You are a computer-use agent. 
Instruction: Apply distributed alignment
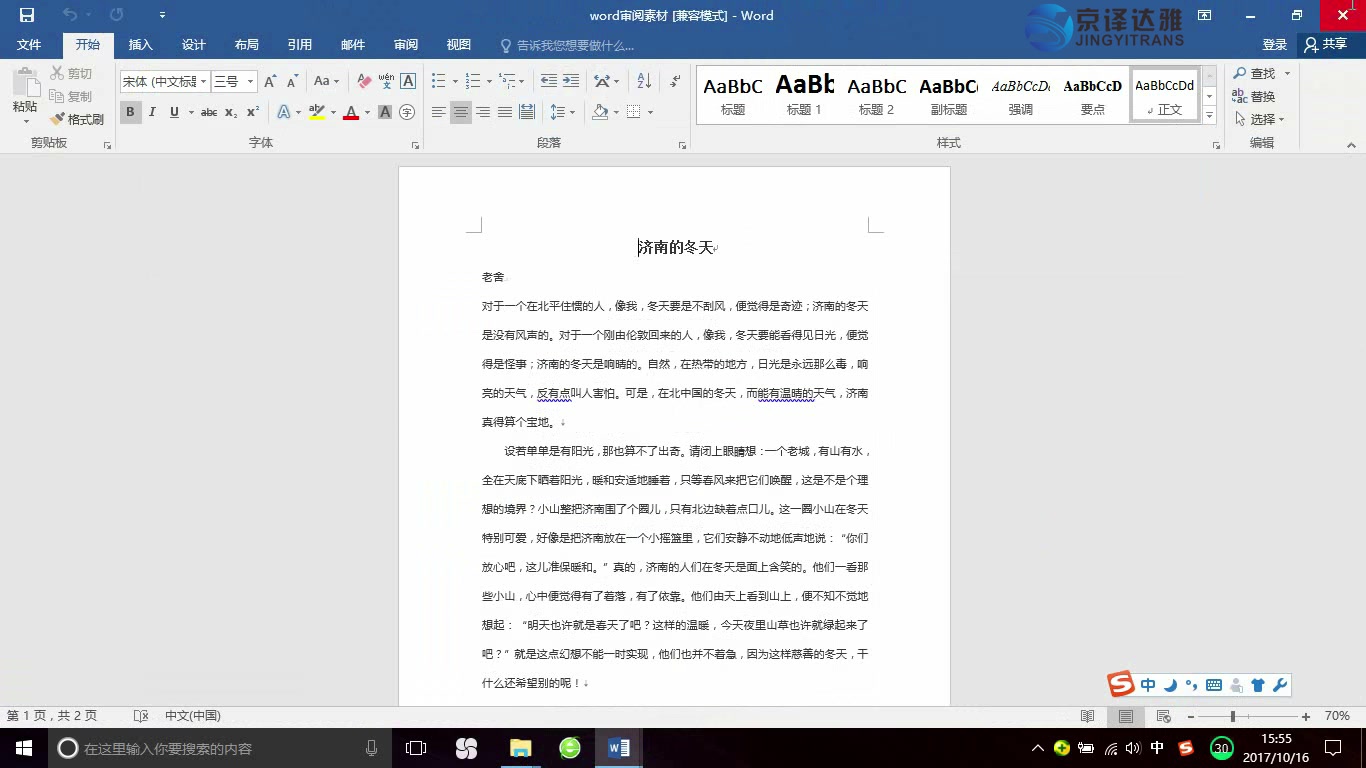(527, 112)
